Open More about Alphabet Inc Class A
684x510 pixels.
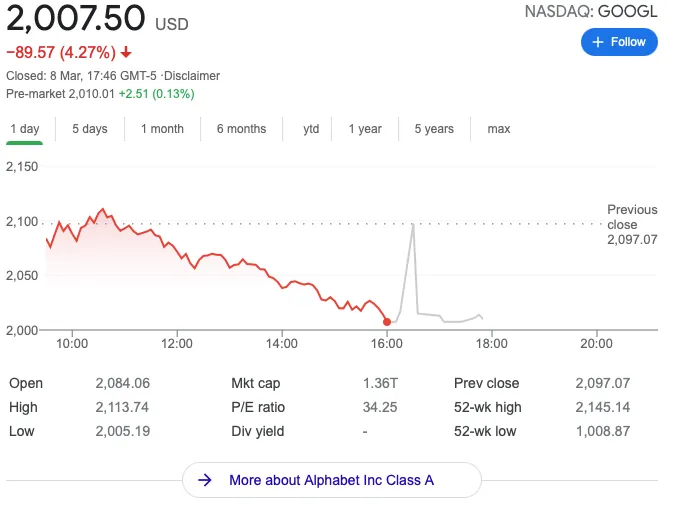(x=331, y=480)
